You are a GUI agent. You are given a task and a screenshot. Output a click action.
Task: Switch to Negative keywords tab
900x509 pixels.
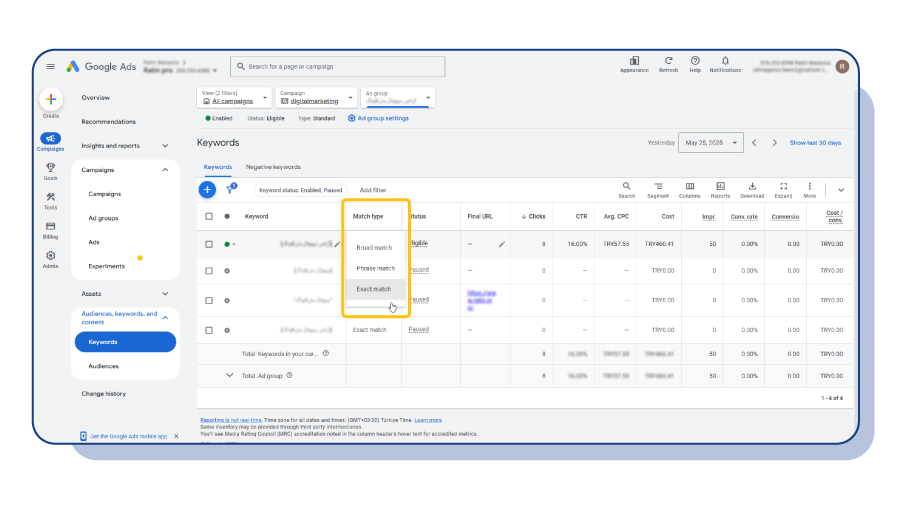pos(273,167)
